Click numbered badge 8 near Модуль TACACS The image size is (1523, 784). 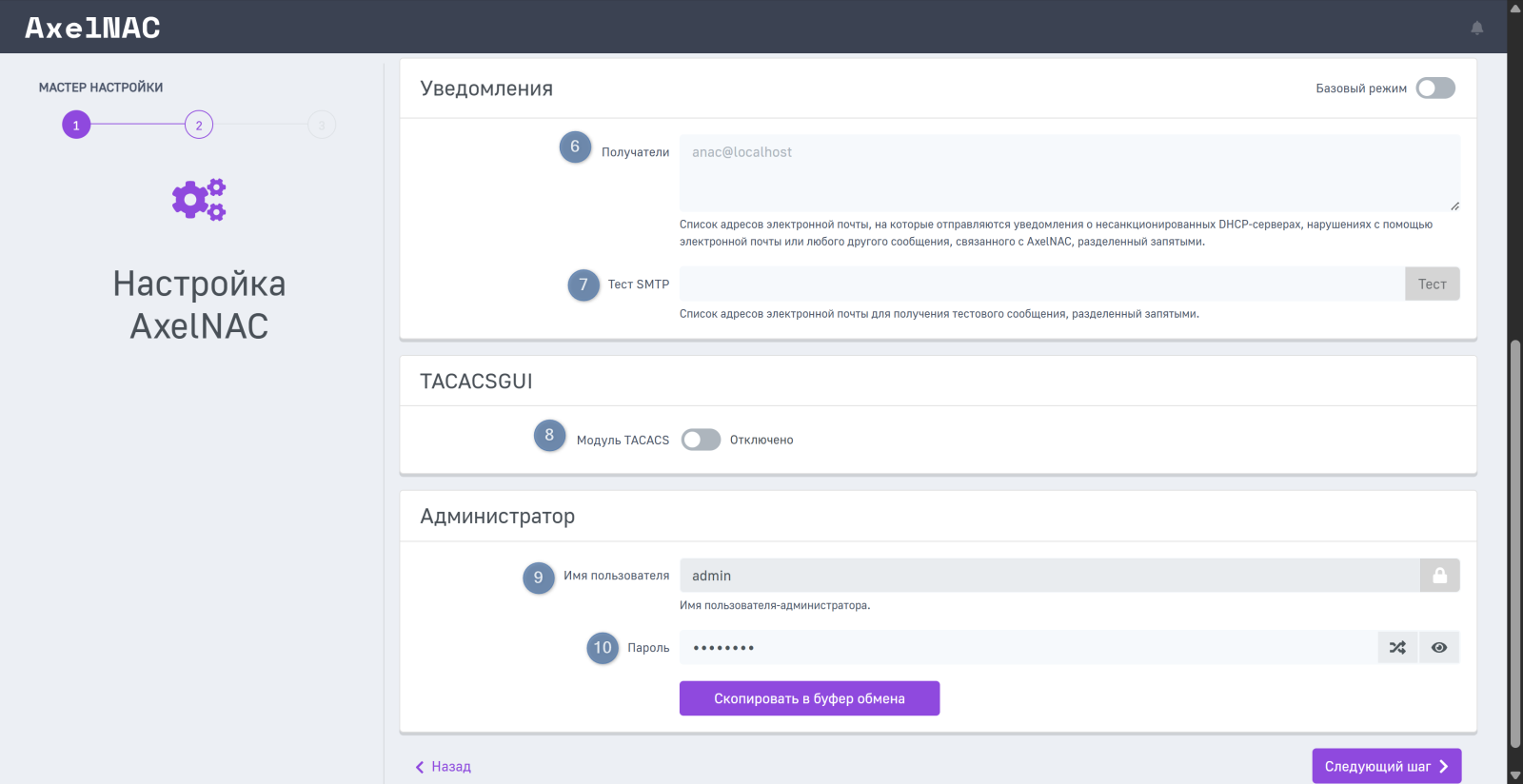tap(549, 436)
